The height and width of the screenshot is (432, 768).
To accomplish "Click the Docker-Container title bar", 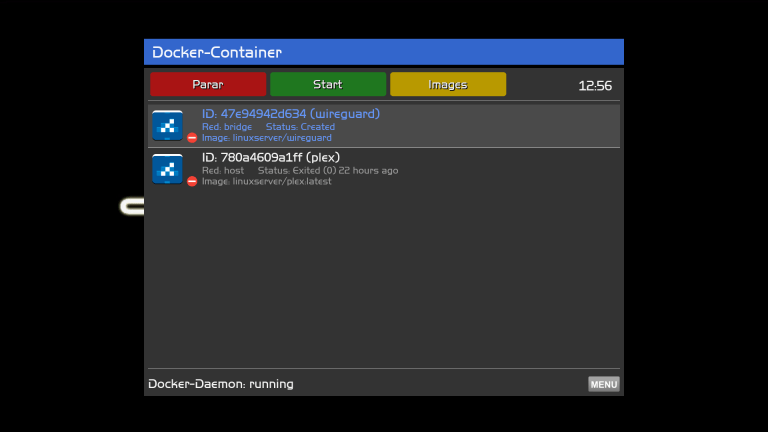I will tap(383, 52).
